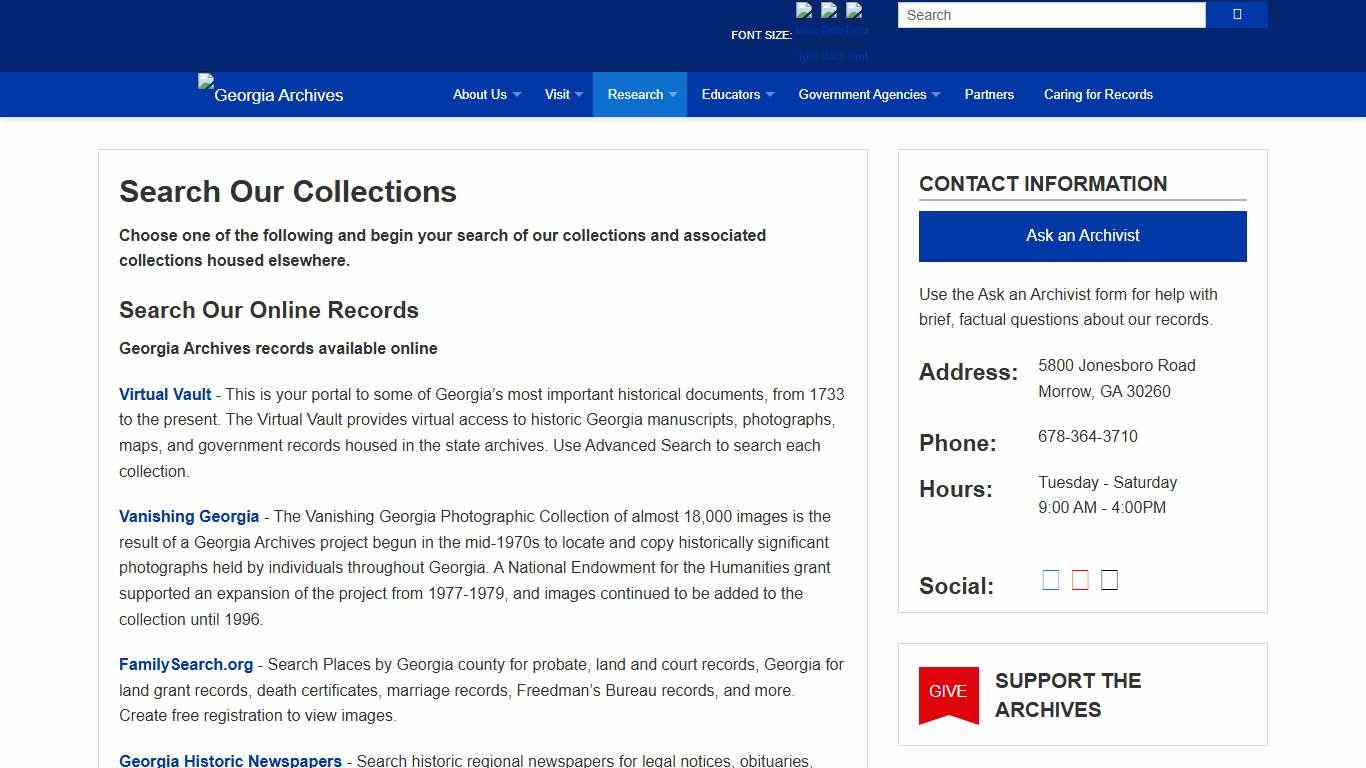The height and width of the screenshot is (768, 1366).
Task: Open the Vanishing Georgia link
Action: [x=189, y=516]
